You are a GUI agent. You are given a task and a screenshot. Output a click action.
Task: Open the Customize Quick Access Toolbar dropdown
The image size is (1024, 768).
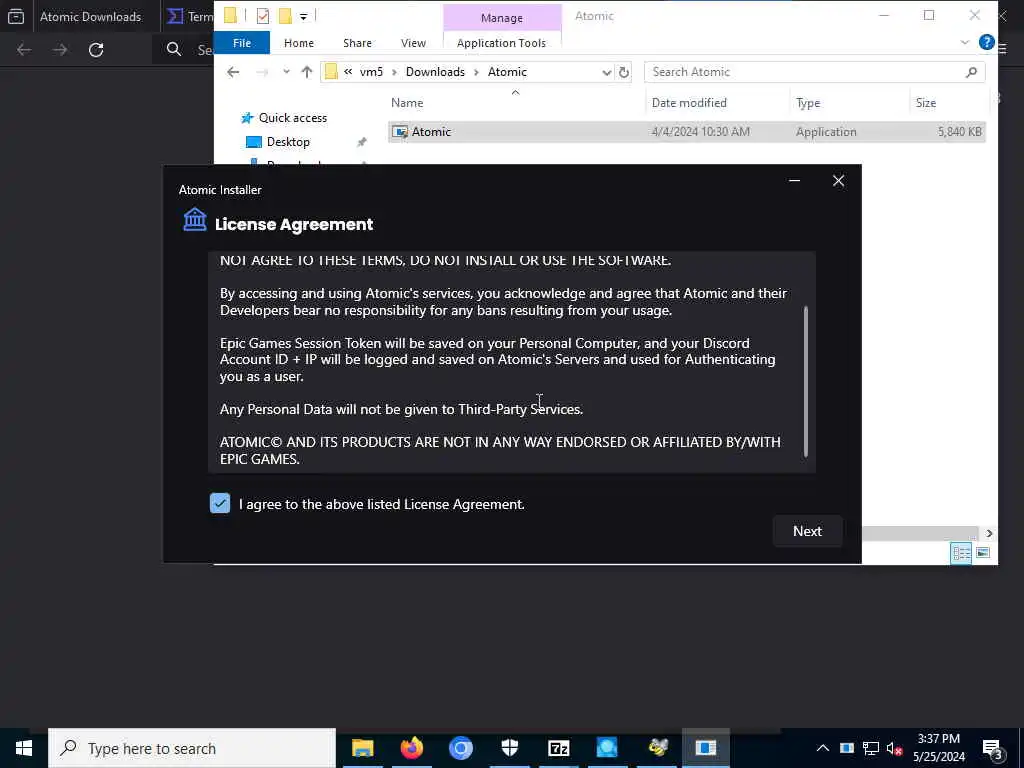point(304,16)
